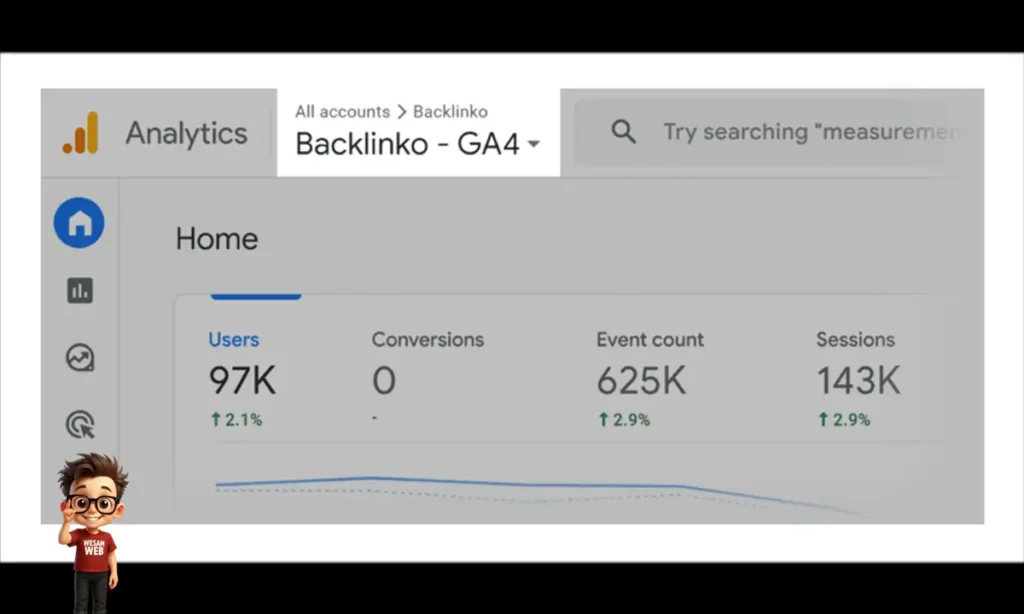The width and height of the screenshot is (1024, 614).
Task: Open the Explore sidebar icon
Action: [79, 357]
